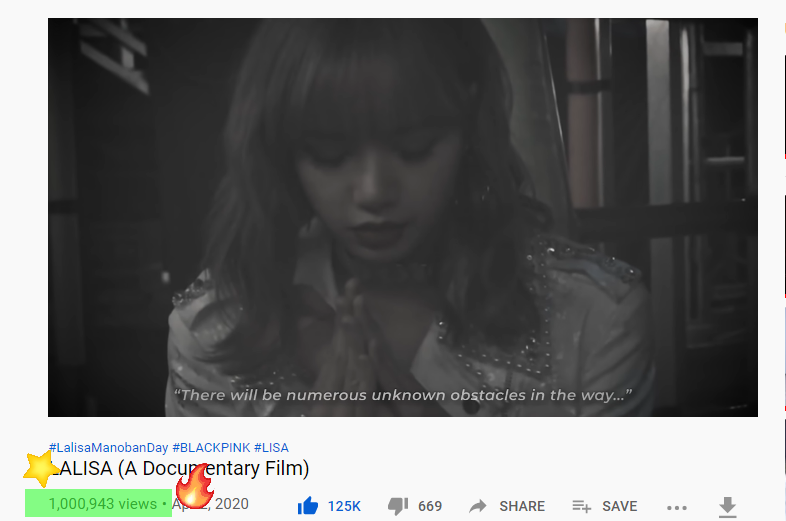Click the share arrow icon
This screenshot has width=786, height=521.
pos(478,506)
